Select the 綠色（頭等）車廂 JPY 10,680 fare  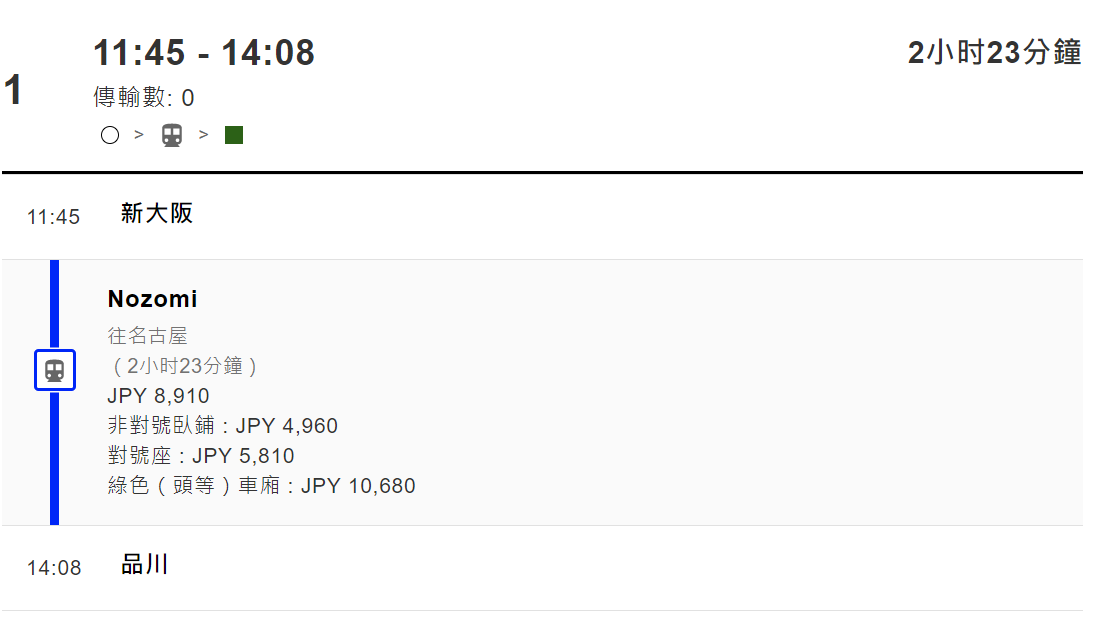click(x=261, y=486)
